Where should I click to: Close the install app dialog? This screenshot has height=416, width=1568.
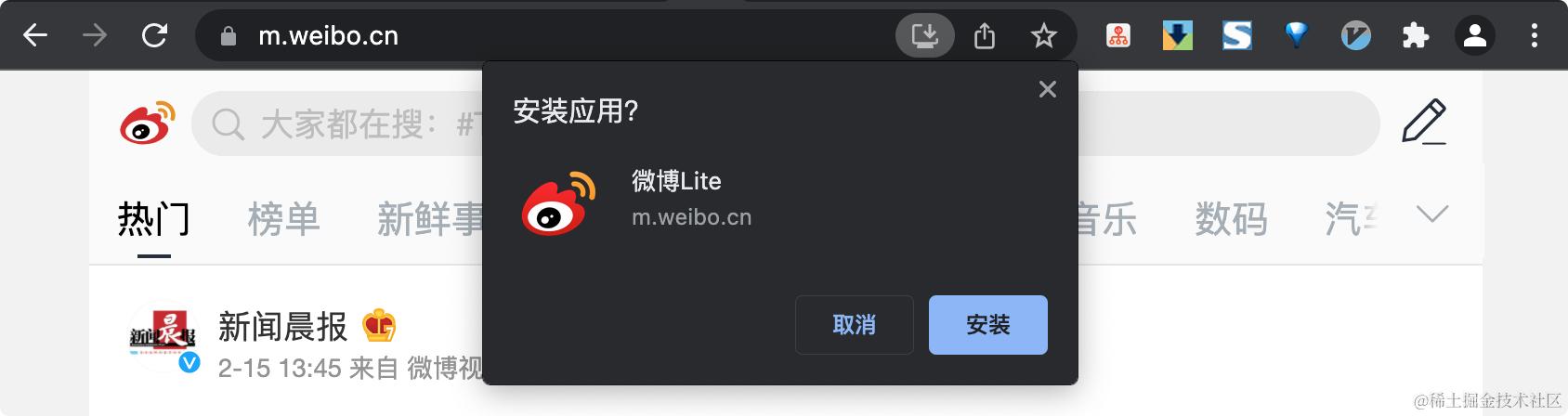point(1048,89)
